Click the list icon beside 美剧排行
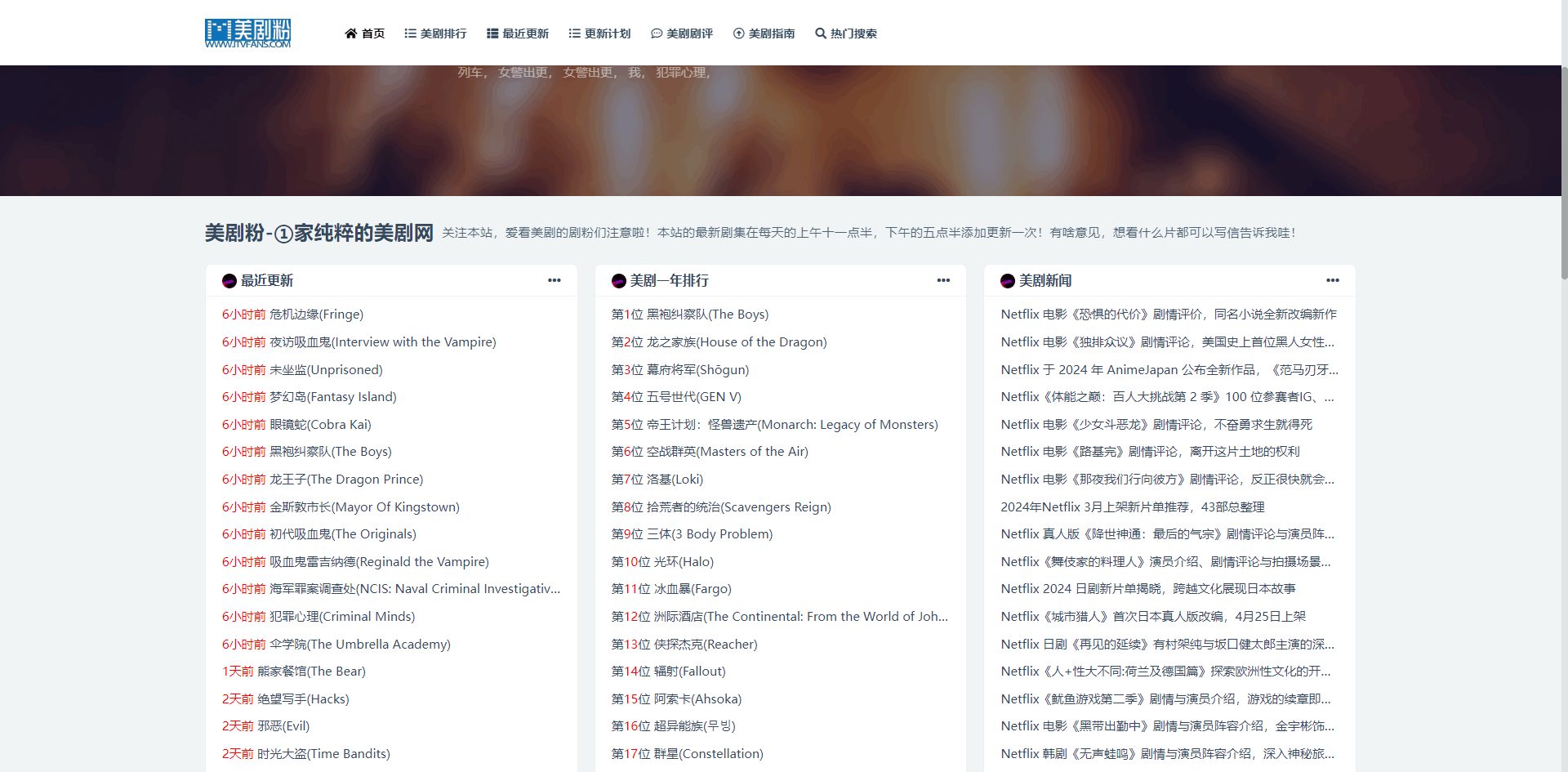 (x=410, y=33)
